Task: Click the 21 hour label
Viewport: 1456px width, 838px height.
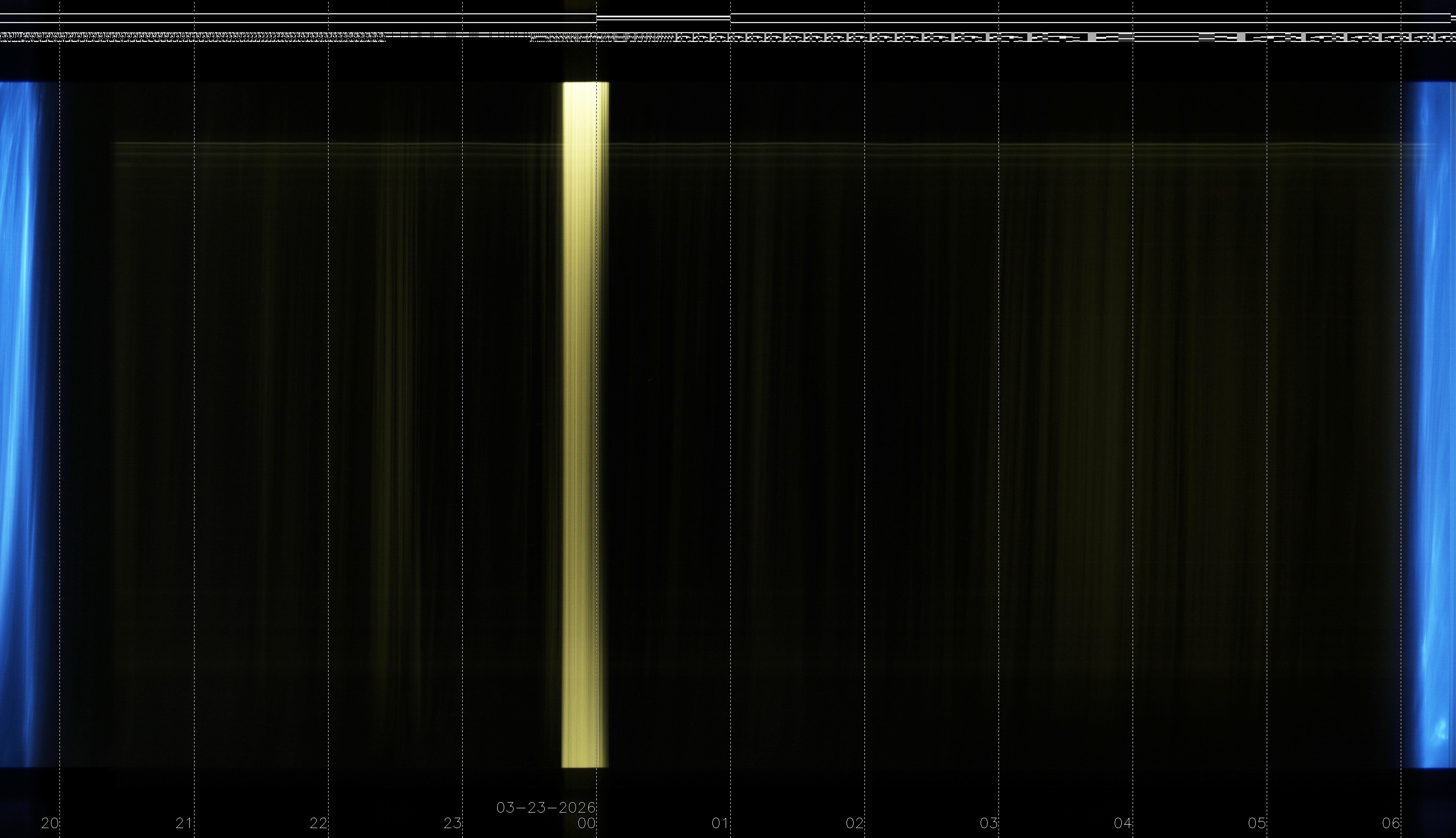Action: [x=184, y=823]
